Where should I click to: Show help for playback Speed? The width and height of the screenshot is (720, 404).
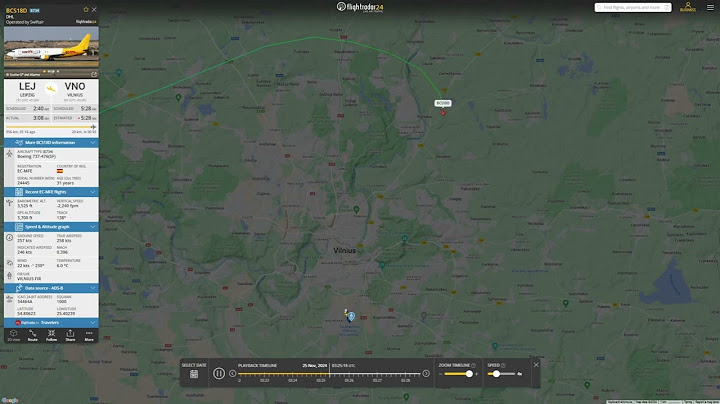tap(503, 365)
